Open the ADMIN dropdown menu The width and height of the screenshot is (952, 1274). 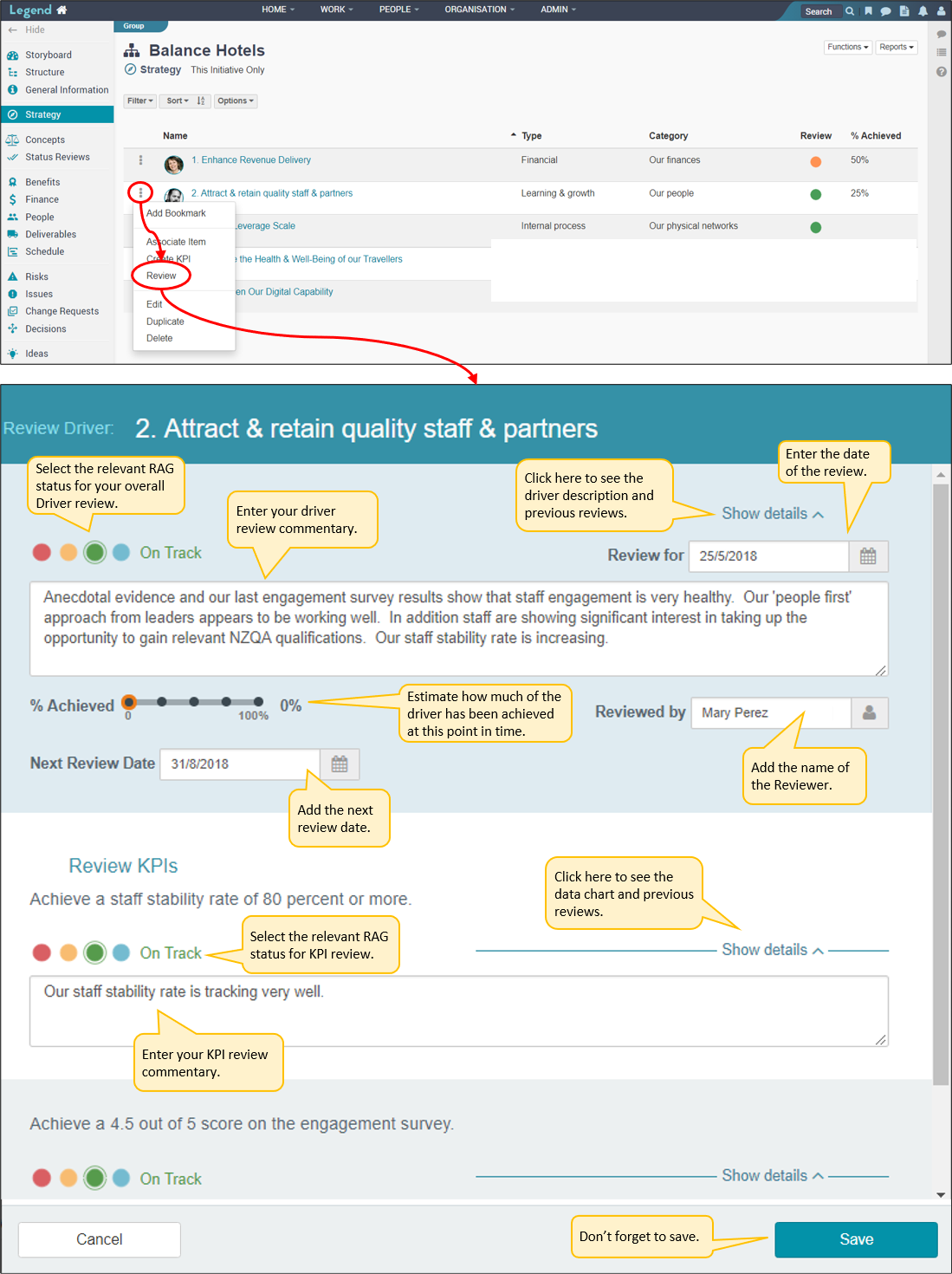pyautogui.click(x=559, y=10)
